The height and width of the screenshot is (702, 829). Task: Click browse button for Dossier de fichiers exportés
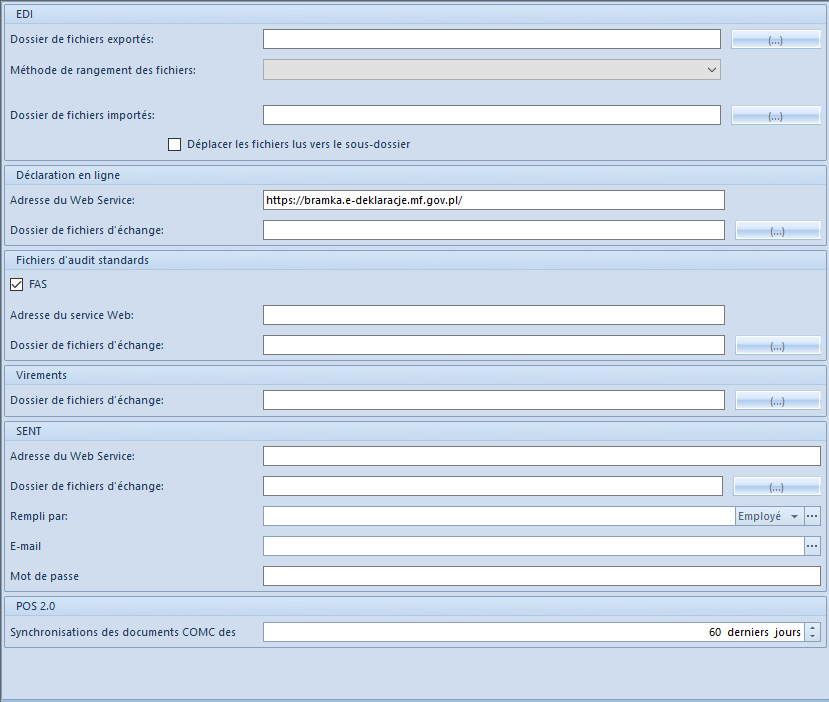[x=776, y=40]
